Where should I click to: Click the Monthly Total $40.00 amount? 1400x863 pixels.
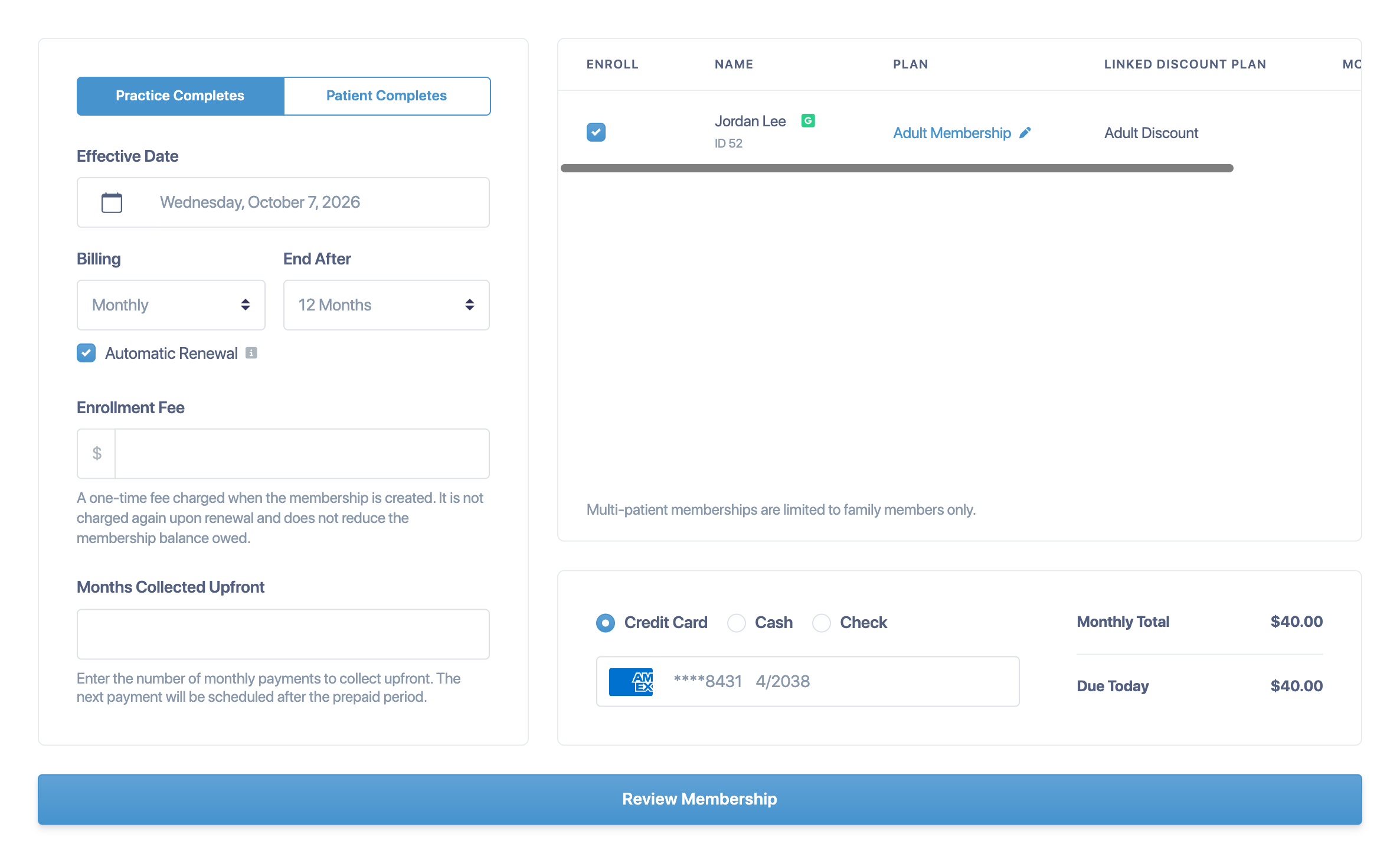(x=1297, y=622)
